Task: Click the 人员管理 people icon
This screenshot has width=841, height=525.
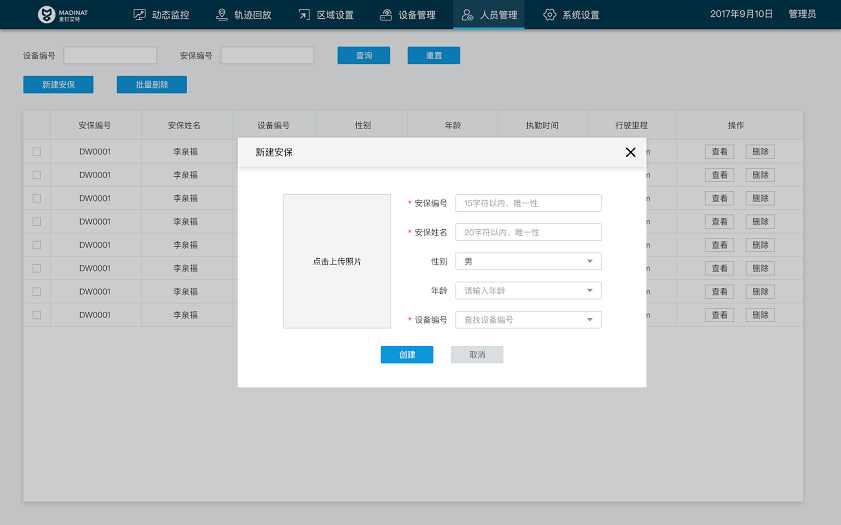Action: point(467,15)
